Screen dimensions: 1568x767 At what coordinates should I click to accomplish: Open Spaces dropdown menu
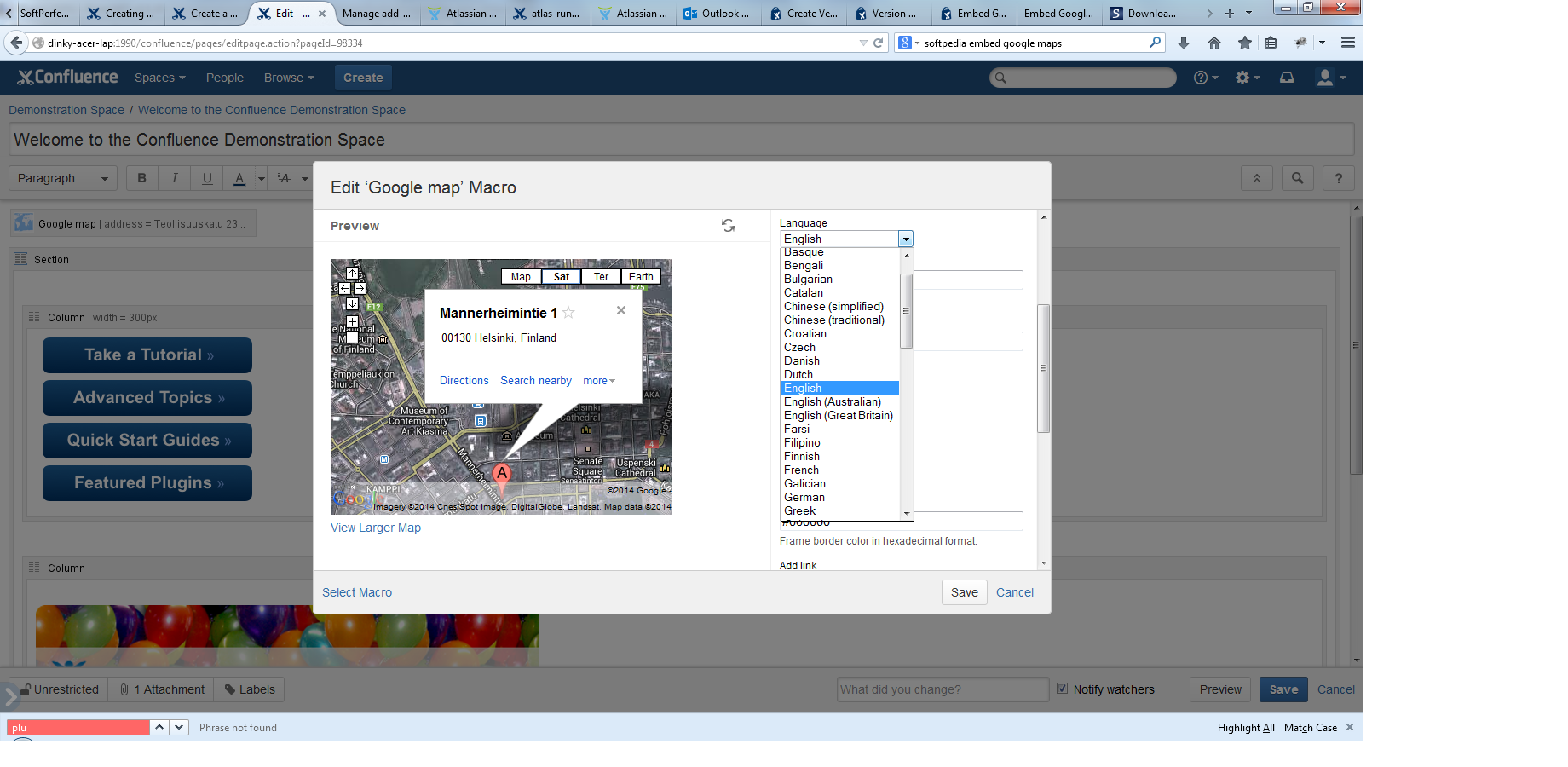tap(160, 78)
